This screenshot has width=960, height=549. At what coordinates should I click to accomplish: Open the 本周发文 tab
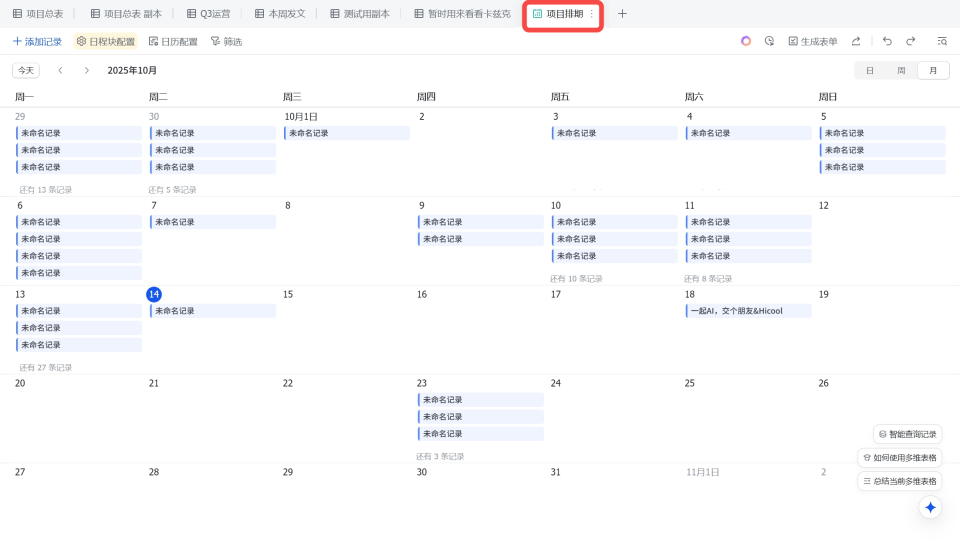[279, 14]
